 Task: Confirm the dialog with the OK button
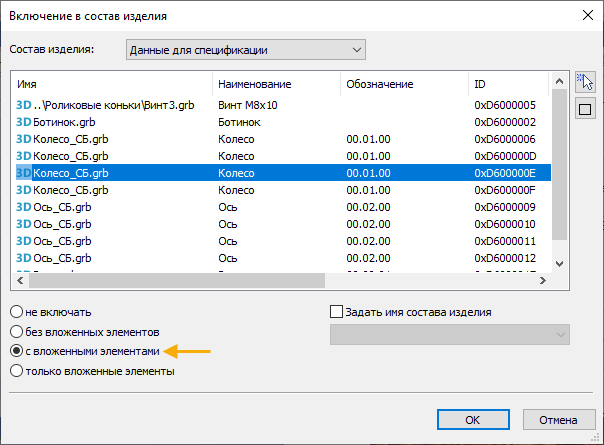tap(473, 419)
